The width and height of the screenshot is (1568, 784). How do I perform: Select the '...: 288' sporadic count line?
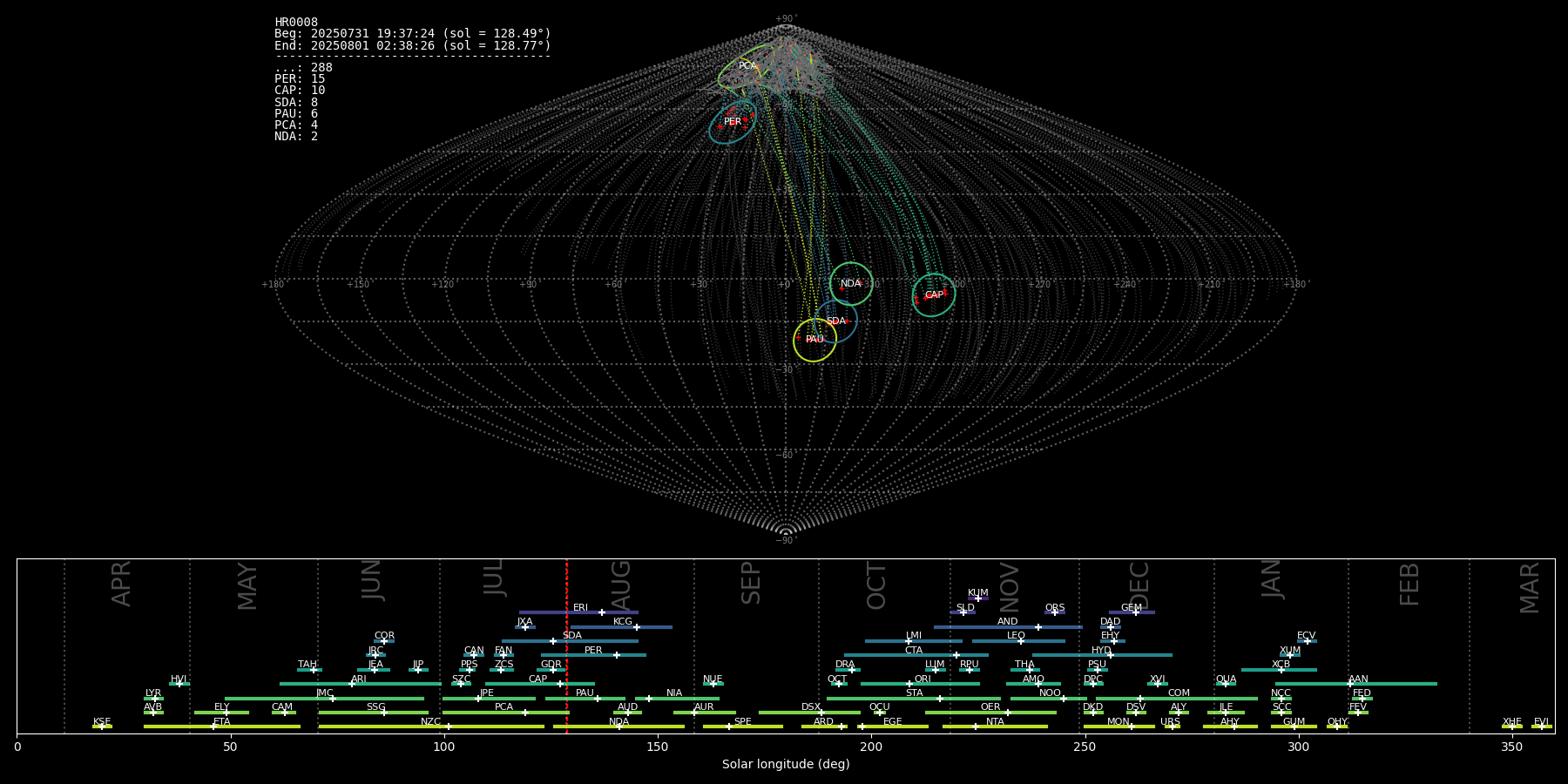click(303, 68)
